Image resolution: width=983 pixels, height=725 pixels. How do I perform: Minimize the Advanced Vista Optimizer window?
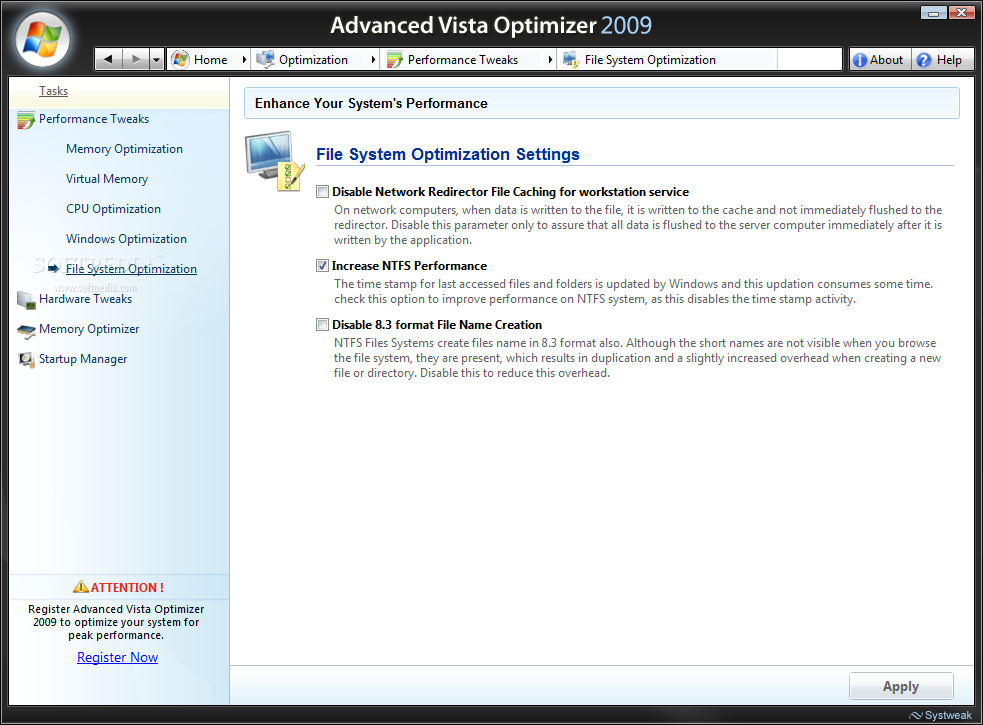coord(933,12)
